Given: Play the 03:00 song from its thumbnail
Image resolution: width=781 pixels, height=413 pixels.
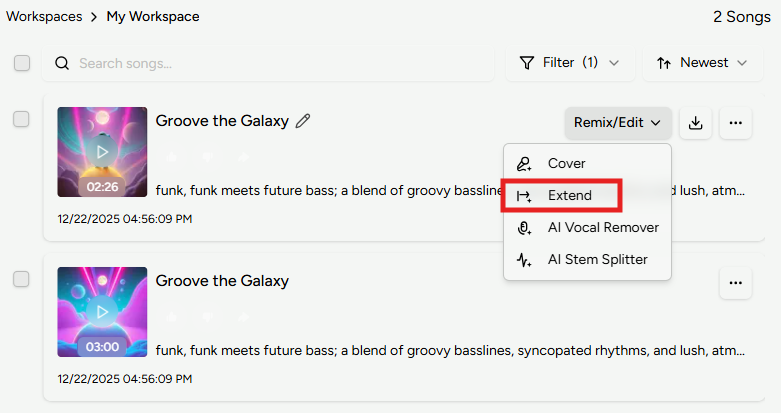Looking at the screenshot, I should (x=102, y=311).
